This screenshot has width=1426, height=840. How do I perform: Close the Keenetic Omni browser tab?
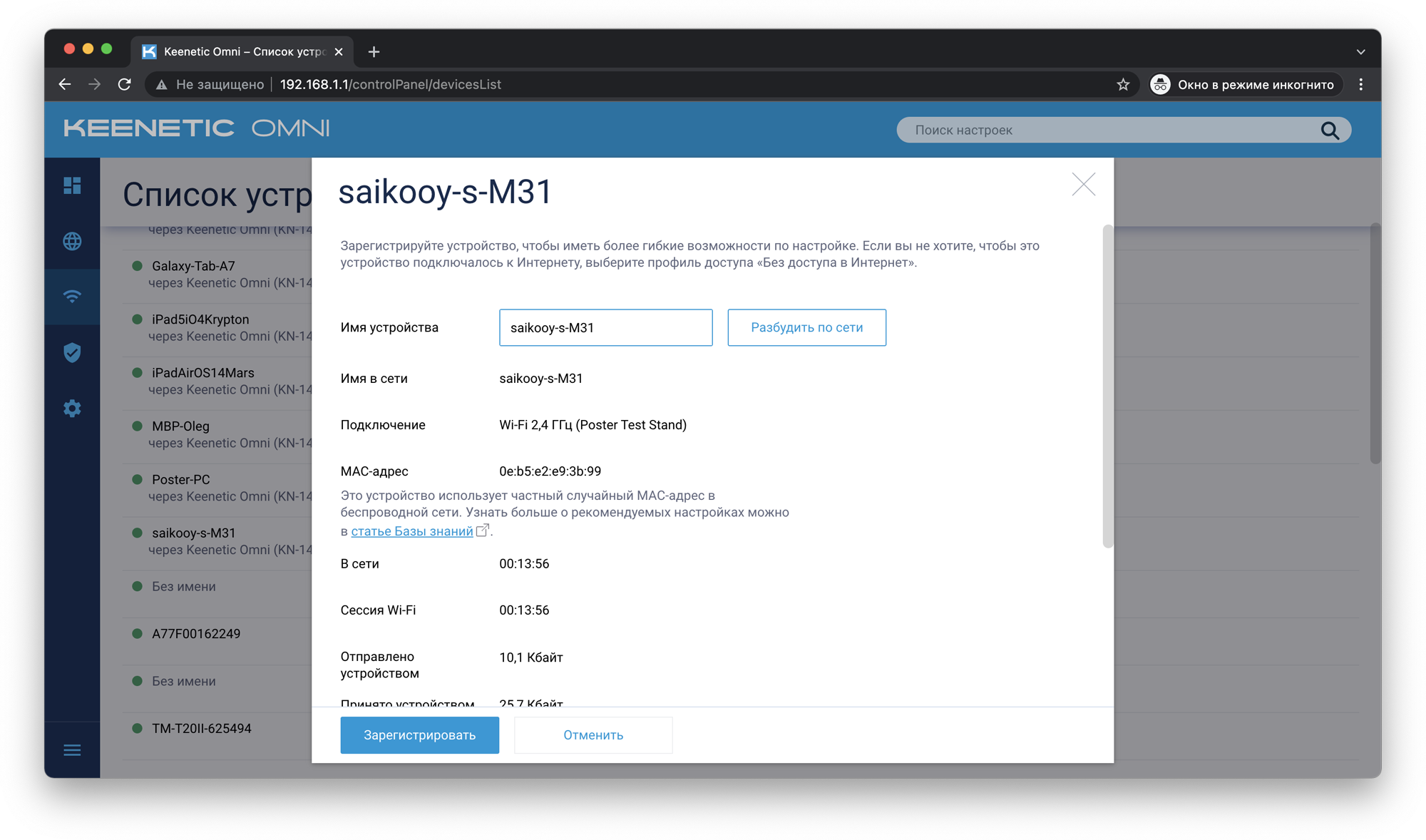pyautogui.click(x=339, y=51)
